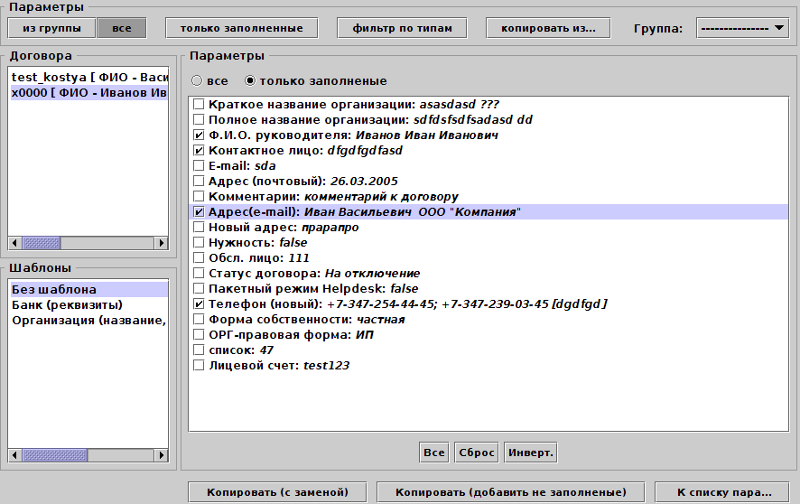This screenshot has height=504, width=800.
Task: Select contract test_kostya in Договора list
Action: point(88,77)
